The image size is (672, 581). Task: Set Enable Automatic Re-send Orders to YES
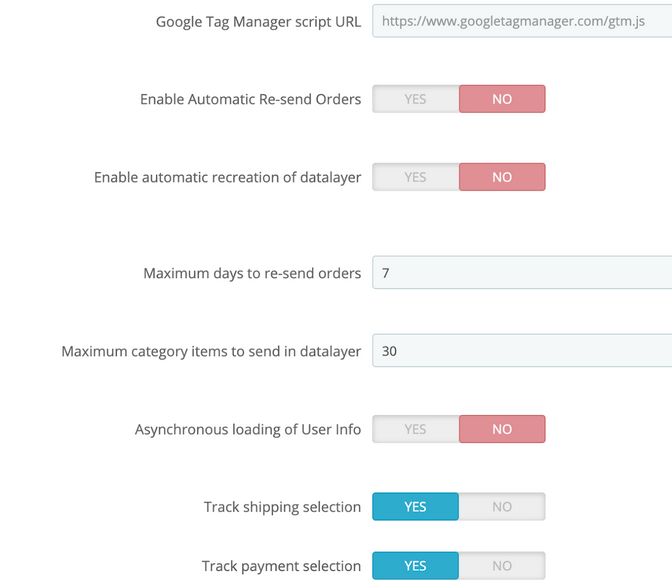tap(415, 99)
